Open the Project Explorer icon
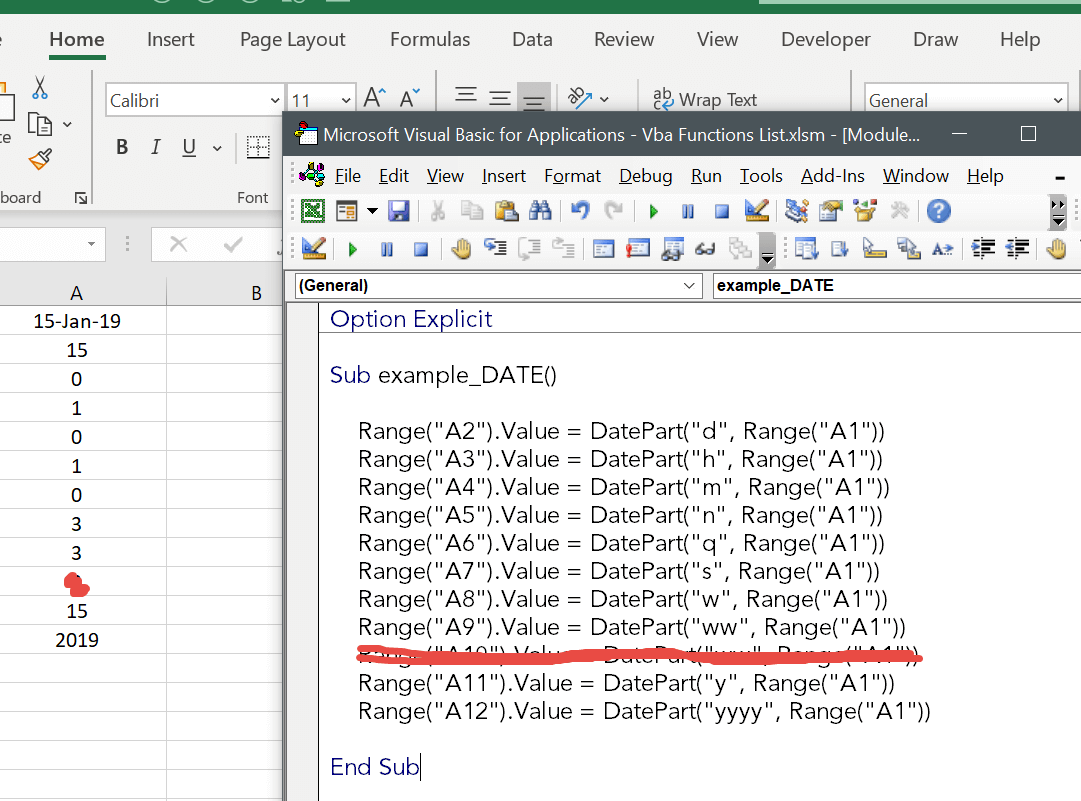This screenshot has width=1081, height=801. [794, 211]
